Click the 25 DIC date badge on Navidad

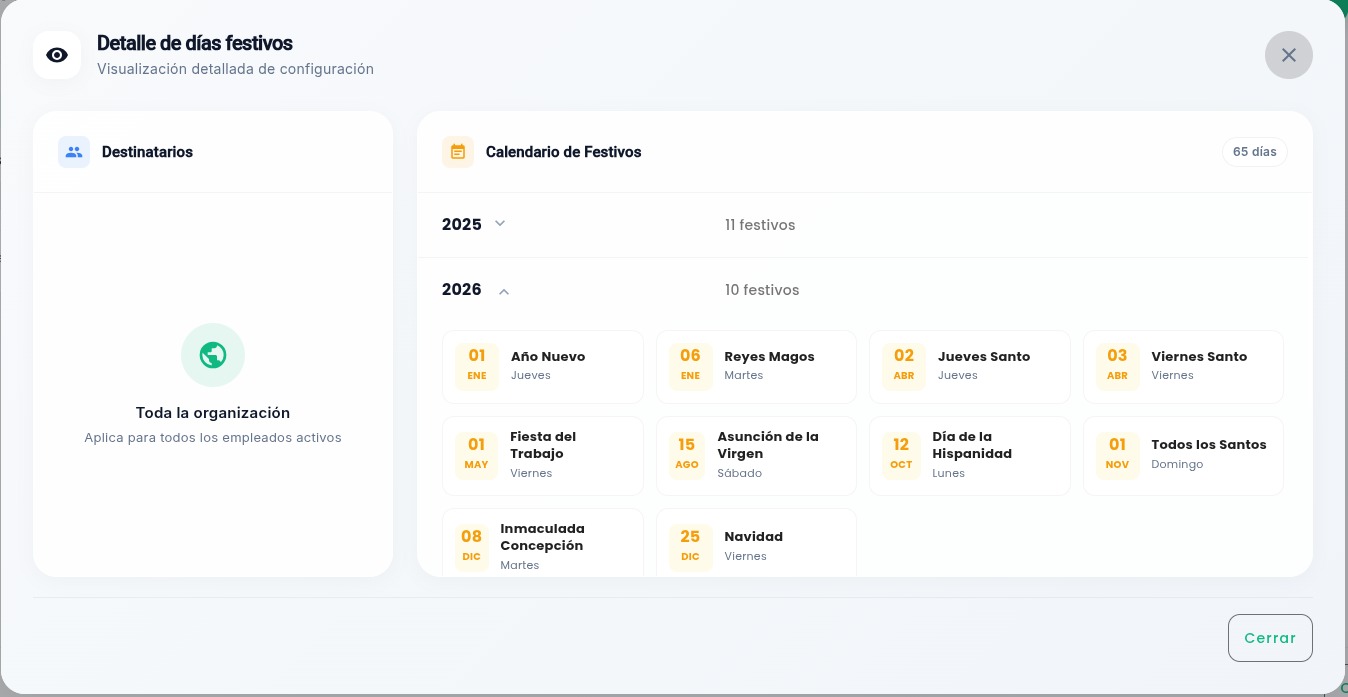pos(689,546)
